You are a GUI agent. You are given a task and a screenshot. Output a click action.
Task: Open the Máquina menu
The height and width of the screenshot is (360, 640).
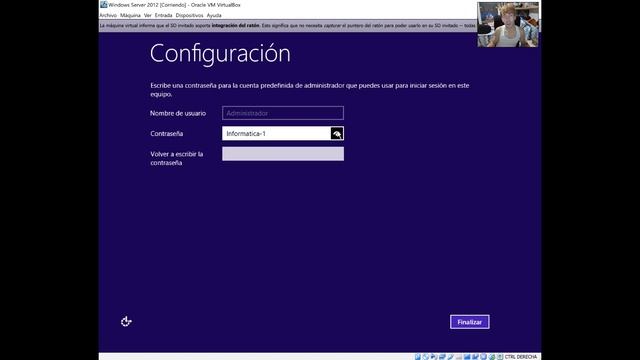point(130,15)
